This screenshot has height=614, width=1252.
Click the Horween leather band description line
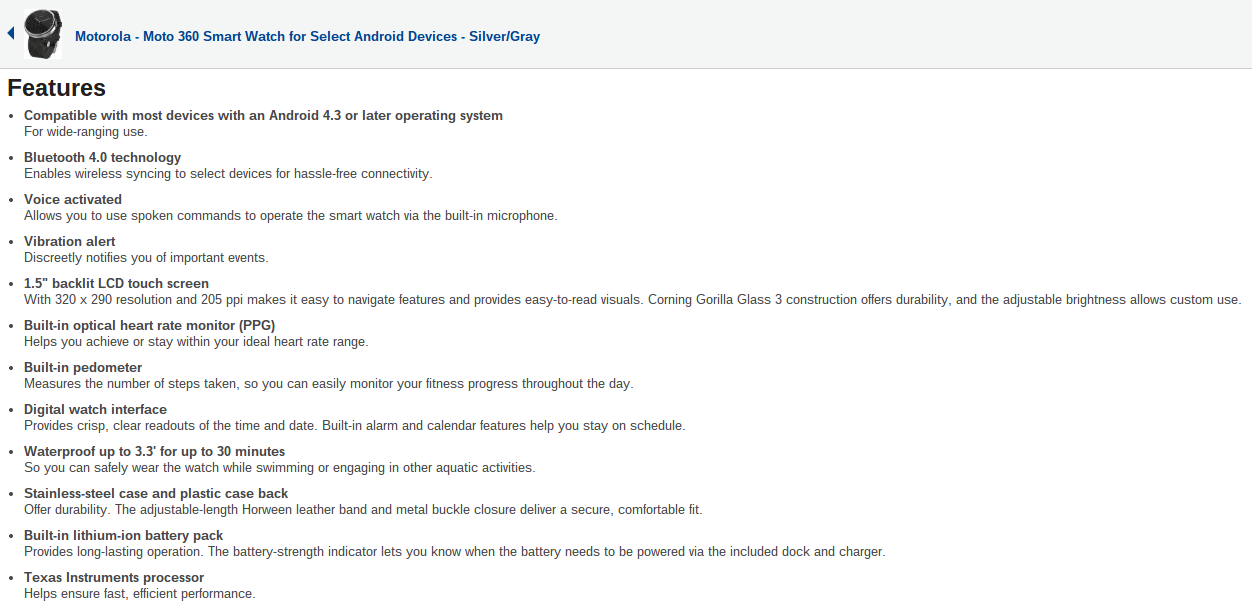point(363,509)
